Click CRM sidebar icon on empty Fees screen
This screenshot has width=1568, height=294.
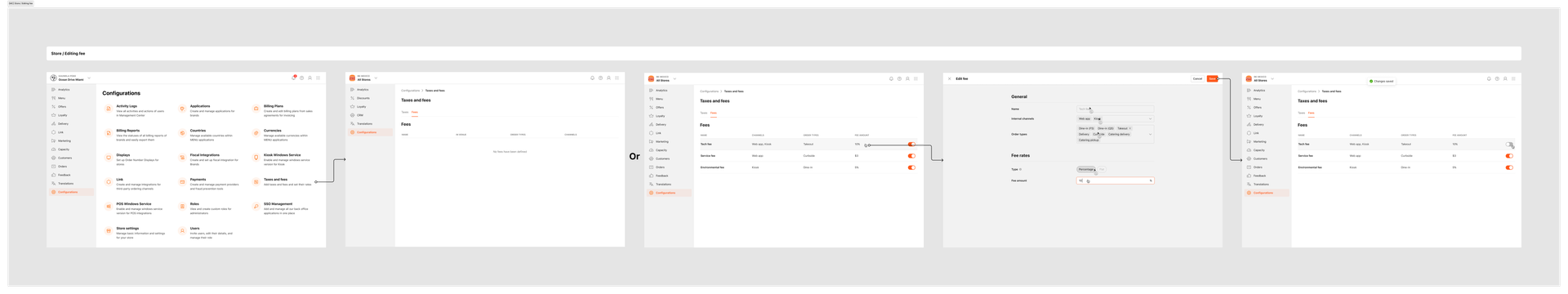pyautogui.click(x=353, y=115)
